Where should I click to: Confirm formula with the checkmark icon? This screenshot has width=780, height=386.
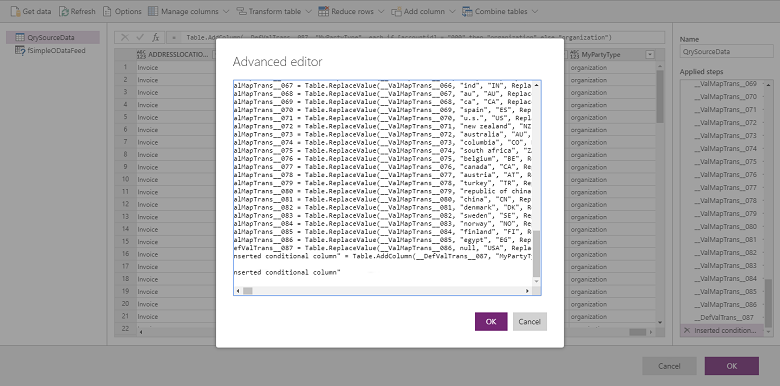click(x=140, y=37)
